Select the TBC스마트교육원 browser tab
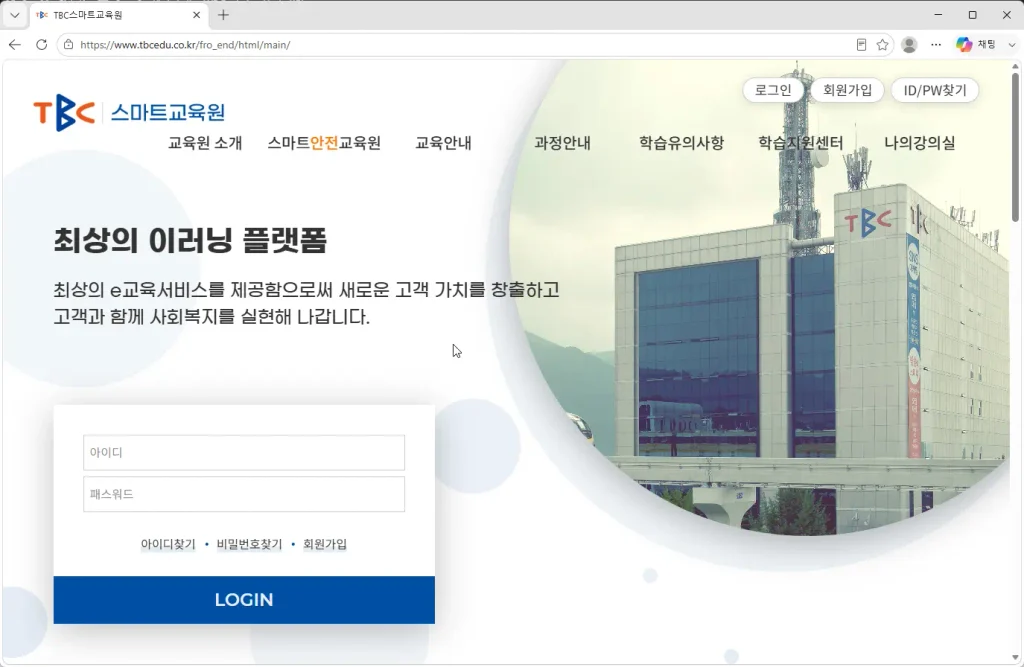Viewport: 1024px width, 667px height. pyautogui.click(x=118, y=15)
